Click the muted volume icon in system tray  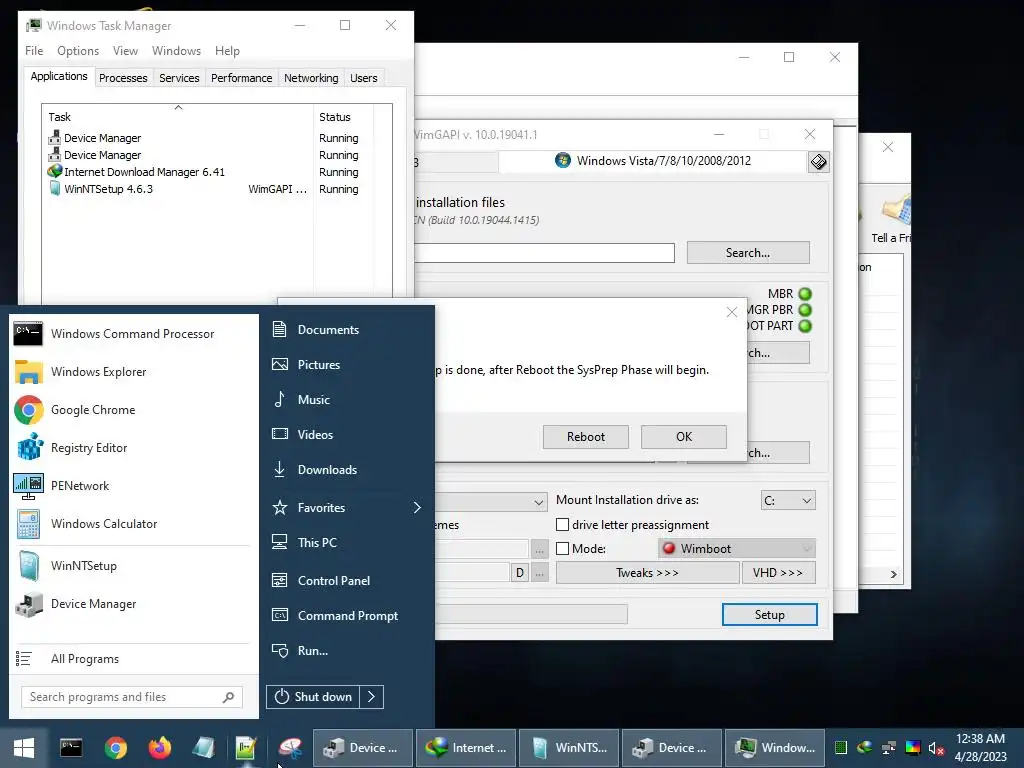pos(936,748)
